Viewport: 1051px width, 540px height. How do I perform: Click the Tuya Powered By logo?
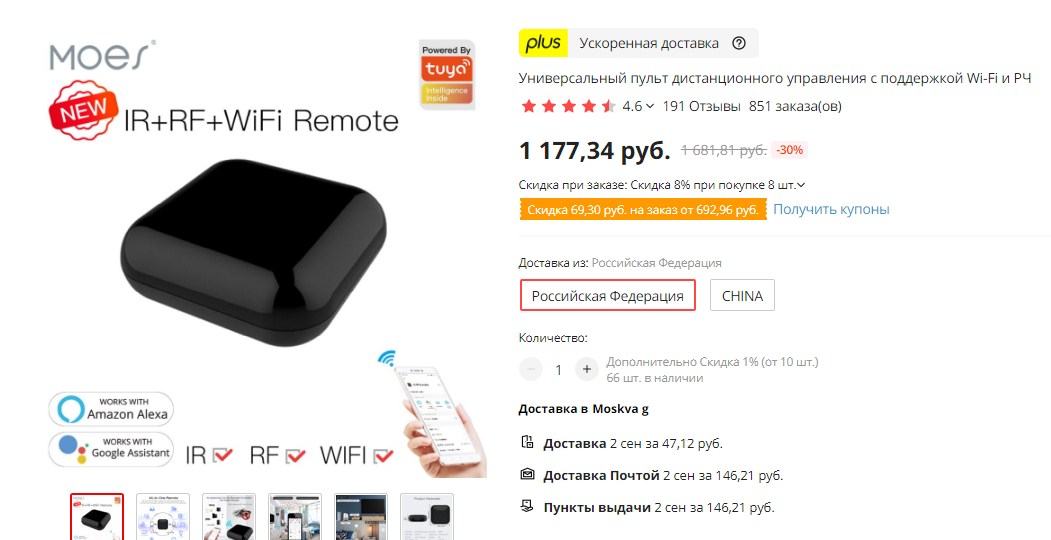pyautogui.click(x=446, y=74)
